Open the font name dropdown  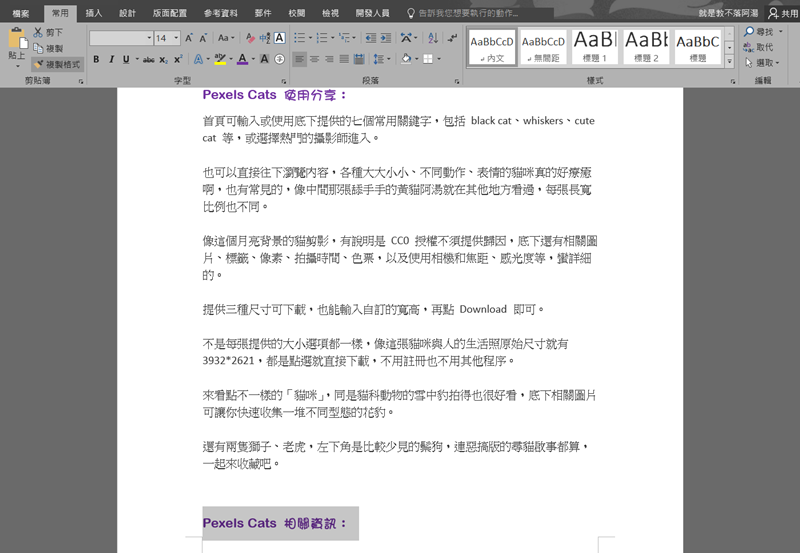[x=149, y=38]
